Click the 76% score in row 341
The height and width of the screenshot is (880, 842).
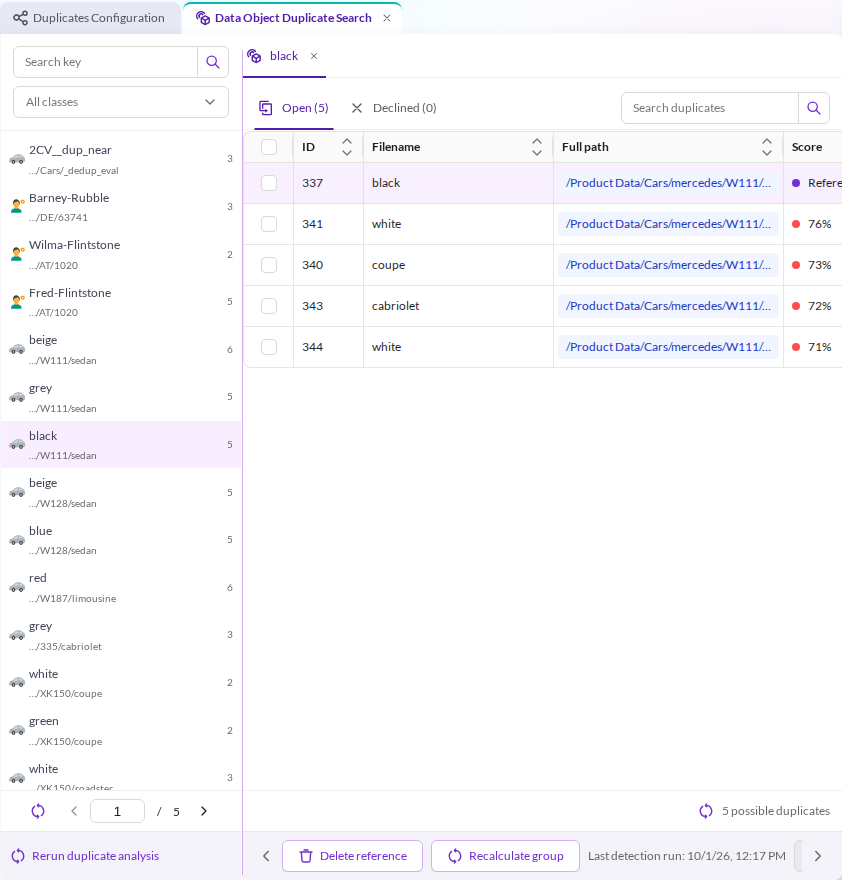point(819,224)
